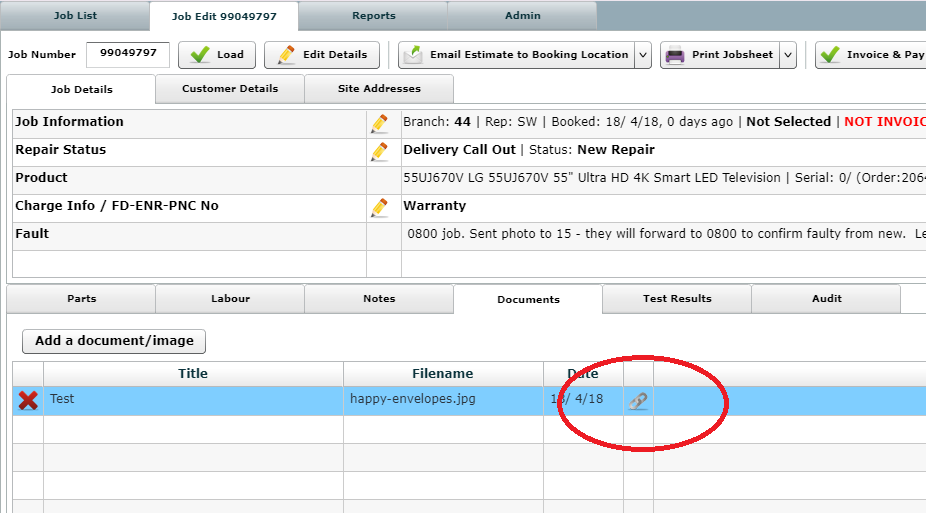
Task: Switch to Customer Details tab
Action: point(230,89)
